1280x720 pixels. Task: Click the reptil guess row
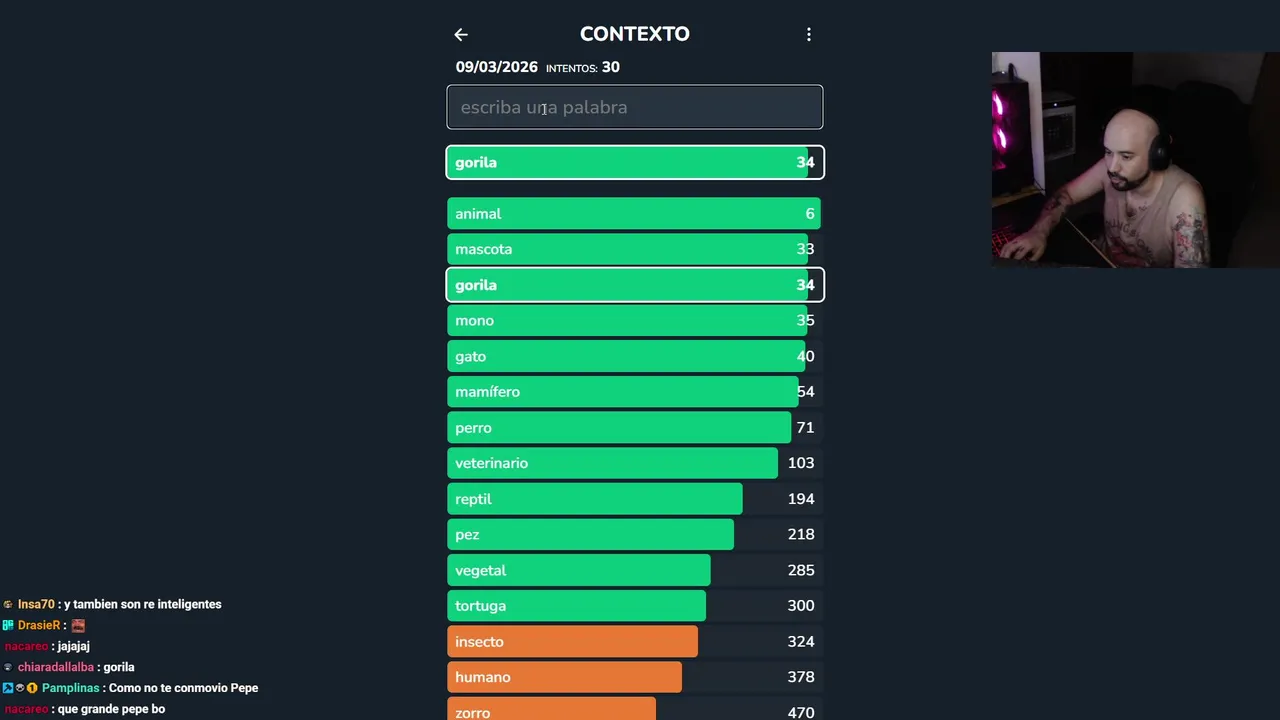(634, 499)
